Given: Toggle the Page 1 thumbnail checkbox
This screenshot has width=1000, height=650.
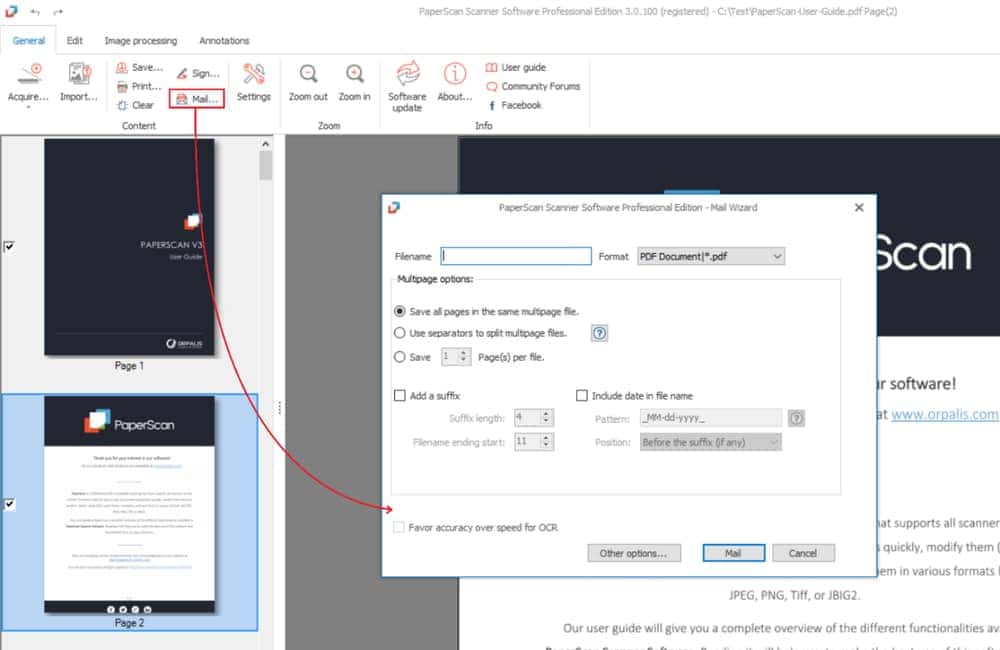Looking at the screenshot, I should tap(9, 246).
